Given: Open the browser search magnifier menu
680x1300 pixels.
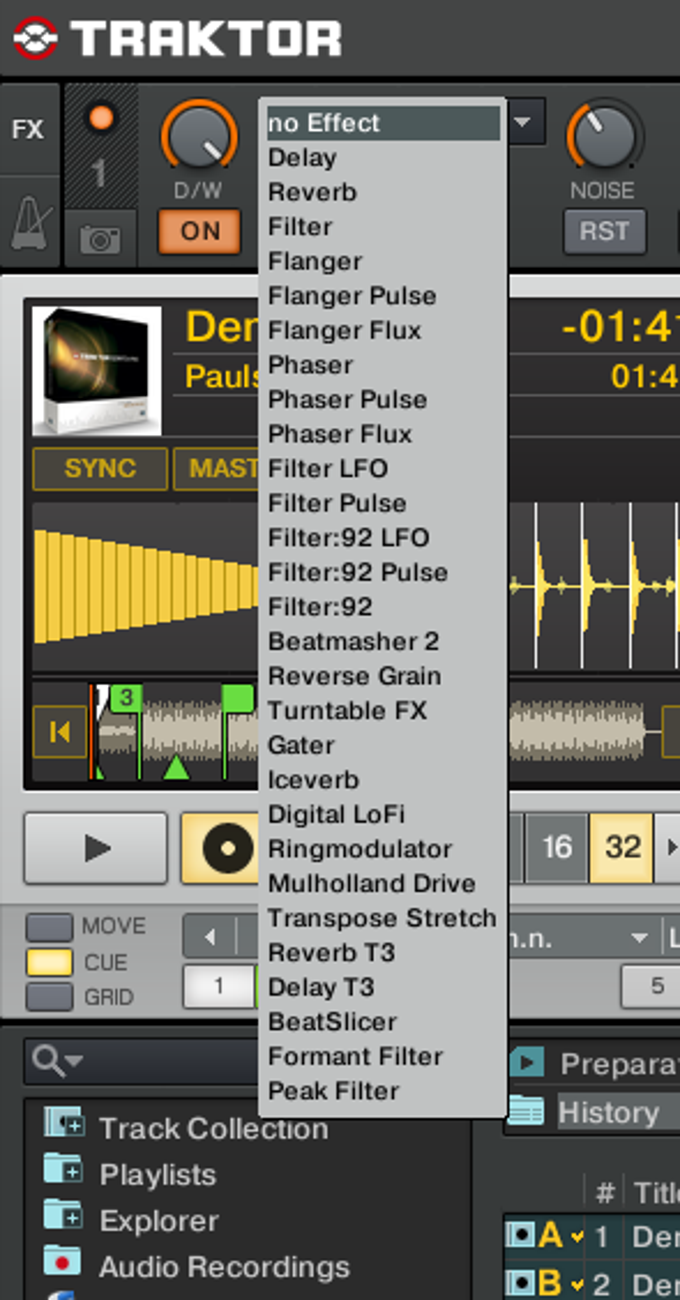Looking at the screenshot, I should point(56,1060).
